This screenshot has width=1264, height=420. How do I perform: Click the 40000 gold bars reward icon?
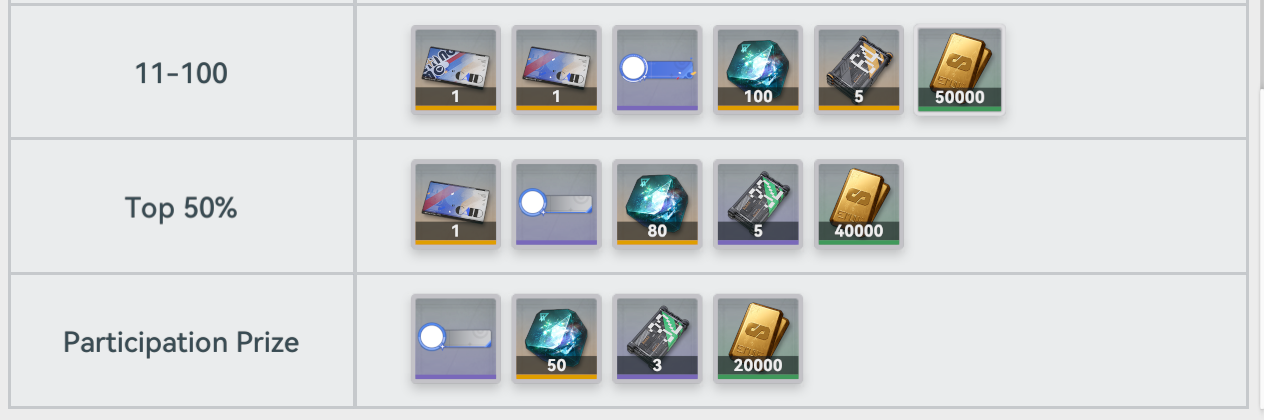click(x=858, y=204)
